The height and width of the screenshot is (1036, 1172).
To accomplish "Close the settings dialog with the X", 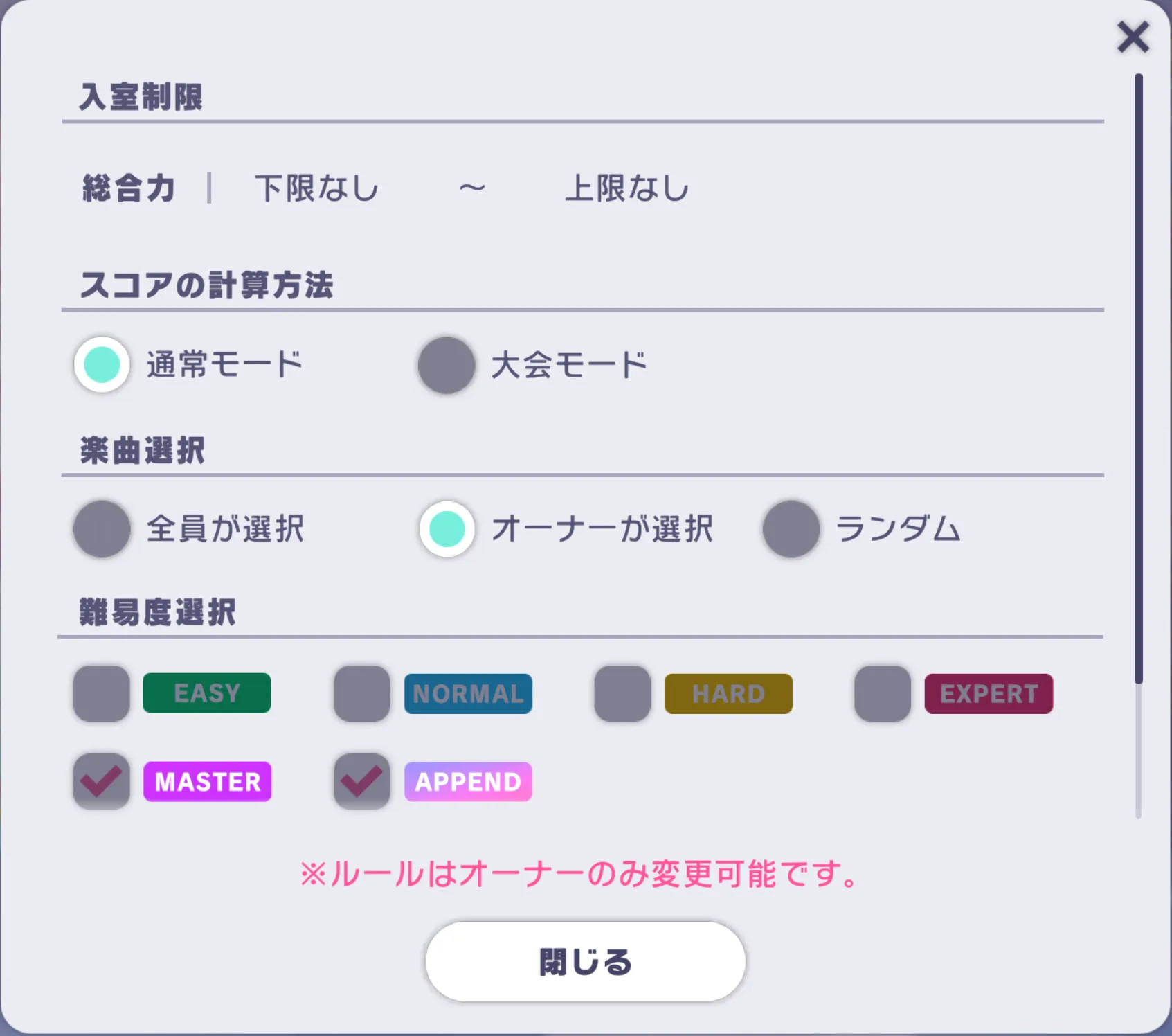I will coord(1133,38).
